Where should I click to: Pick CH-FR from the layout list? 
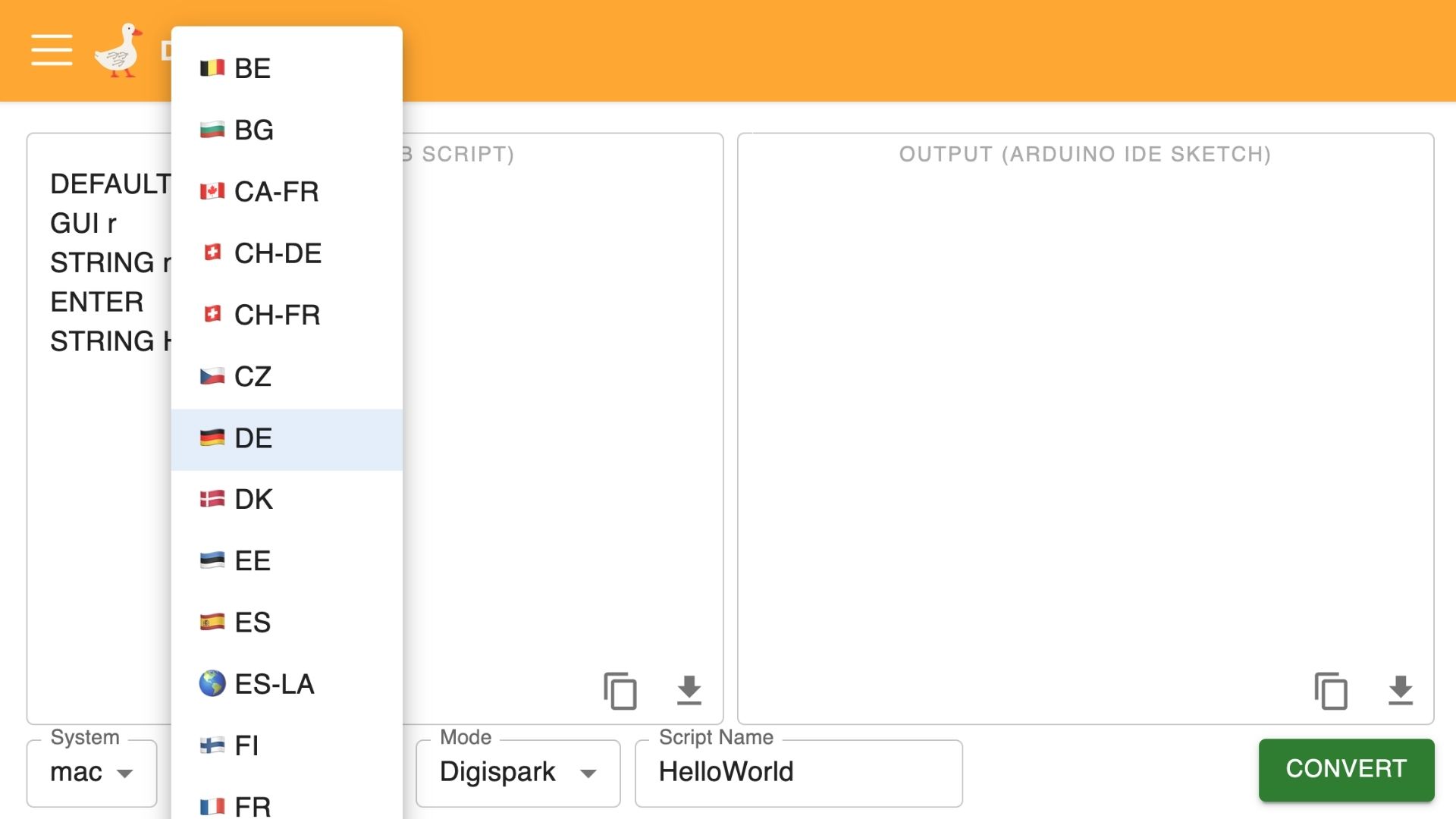(x=287, y=315)
